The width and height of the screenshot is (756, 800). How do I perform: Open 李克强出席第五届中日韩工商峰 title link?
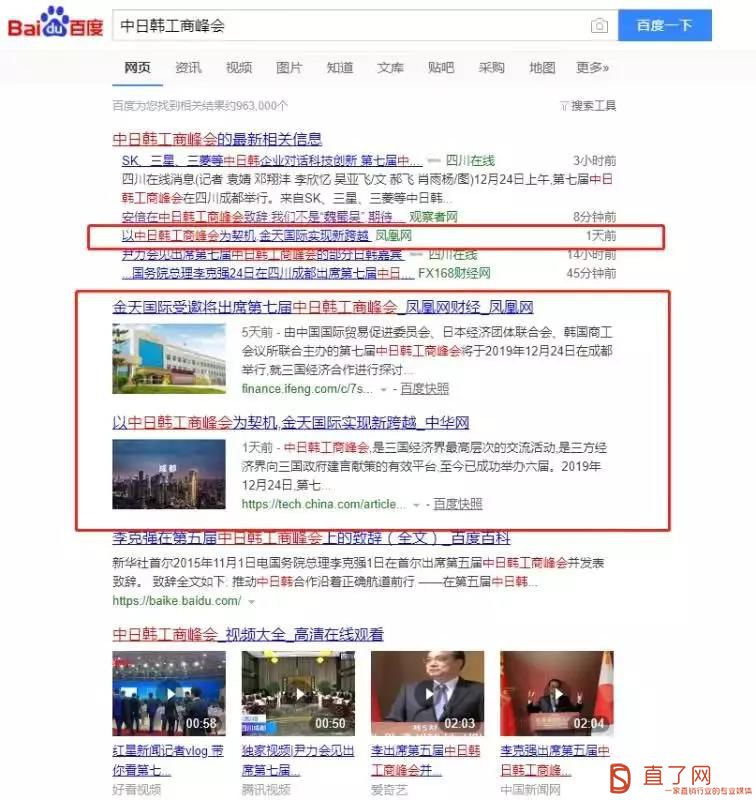pyautogui.click(x=555, y=760)
